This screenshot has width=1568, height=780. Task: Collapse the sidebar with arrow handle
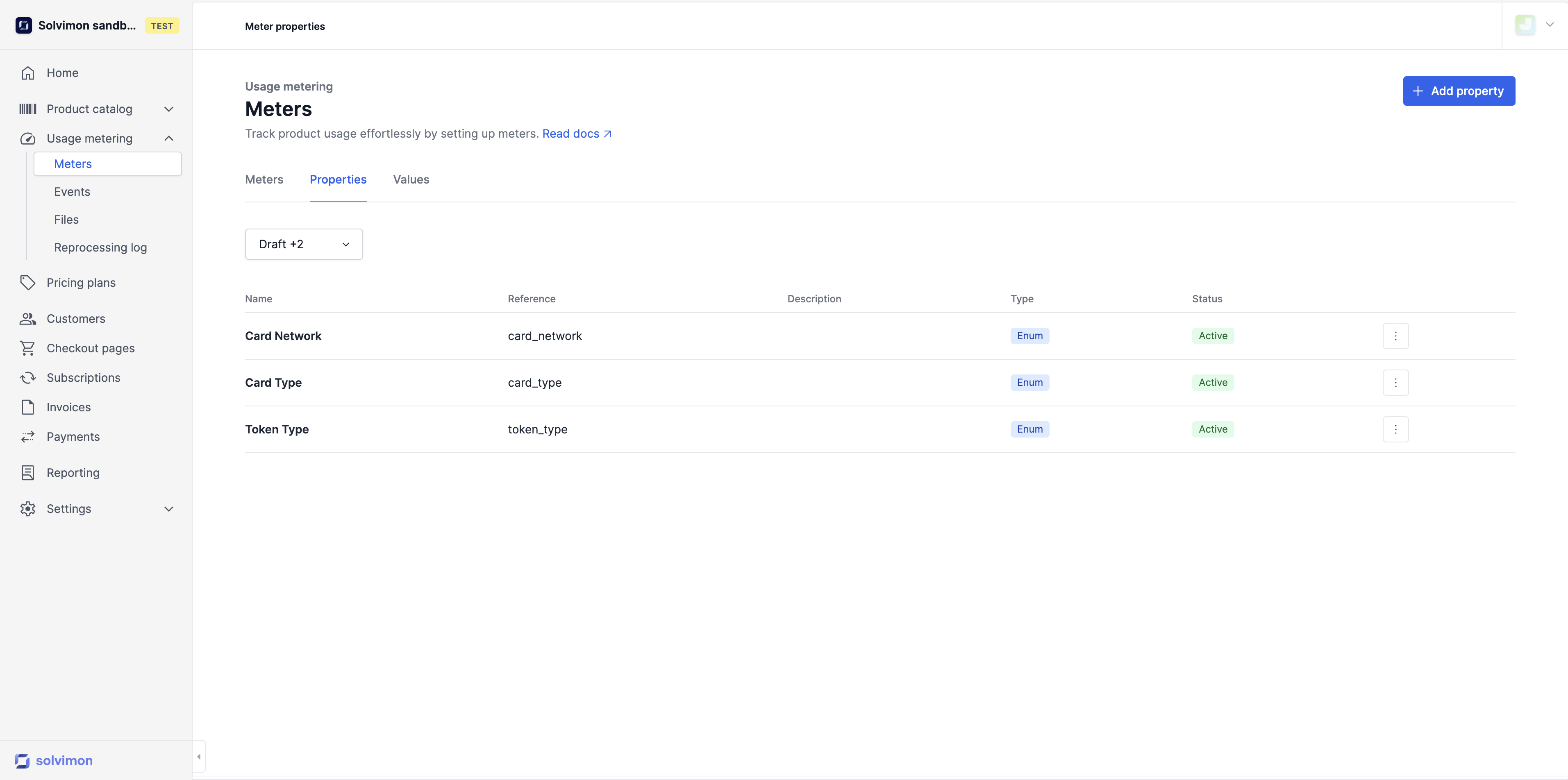pyautogui.click(x=198, y=757)
